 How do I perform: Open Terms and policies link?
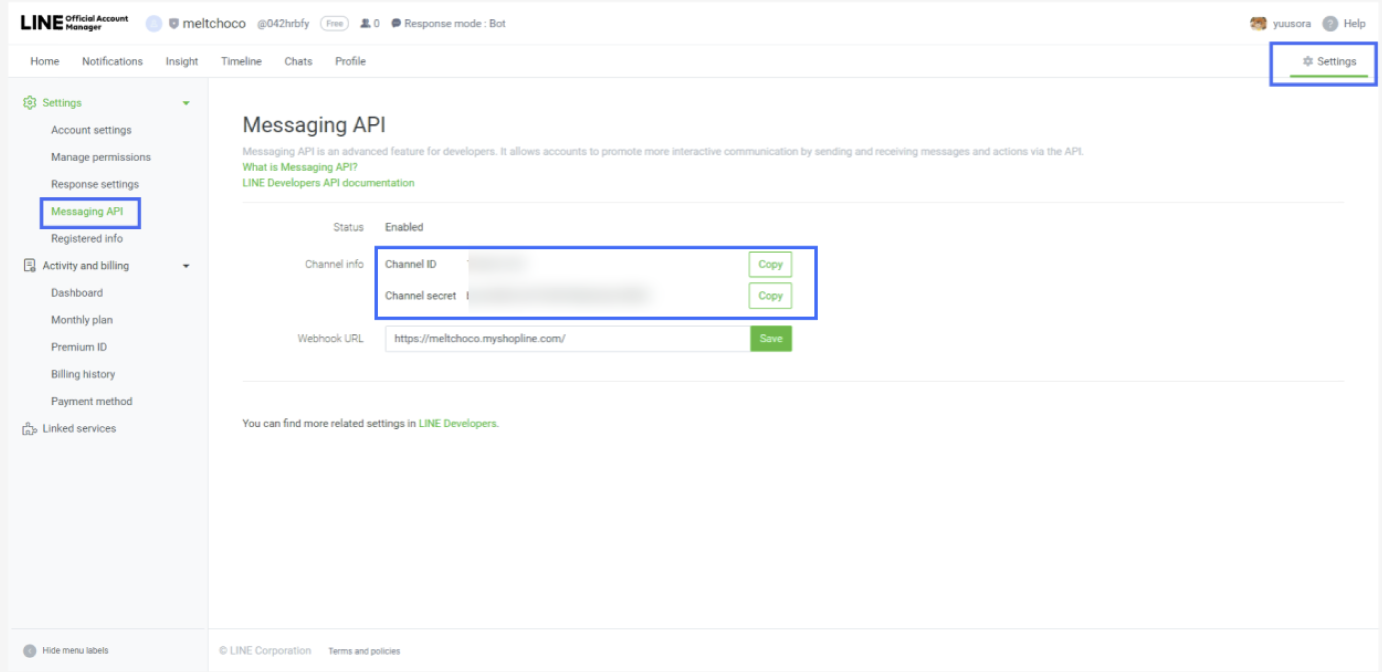point(364,651)
